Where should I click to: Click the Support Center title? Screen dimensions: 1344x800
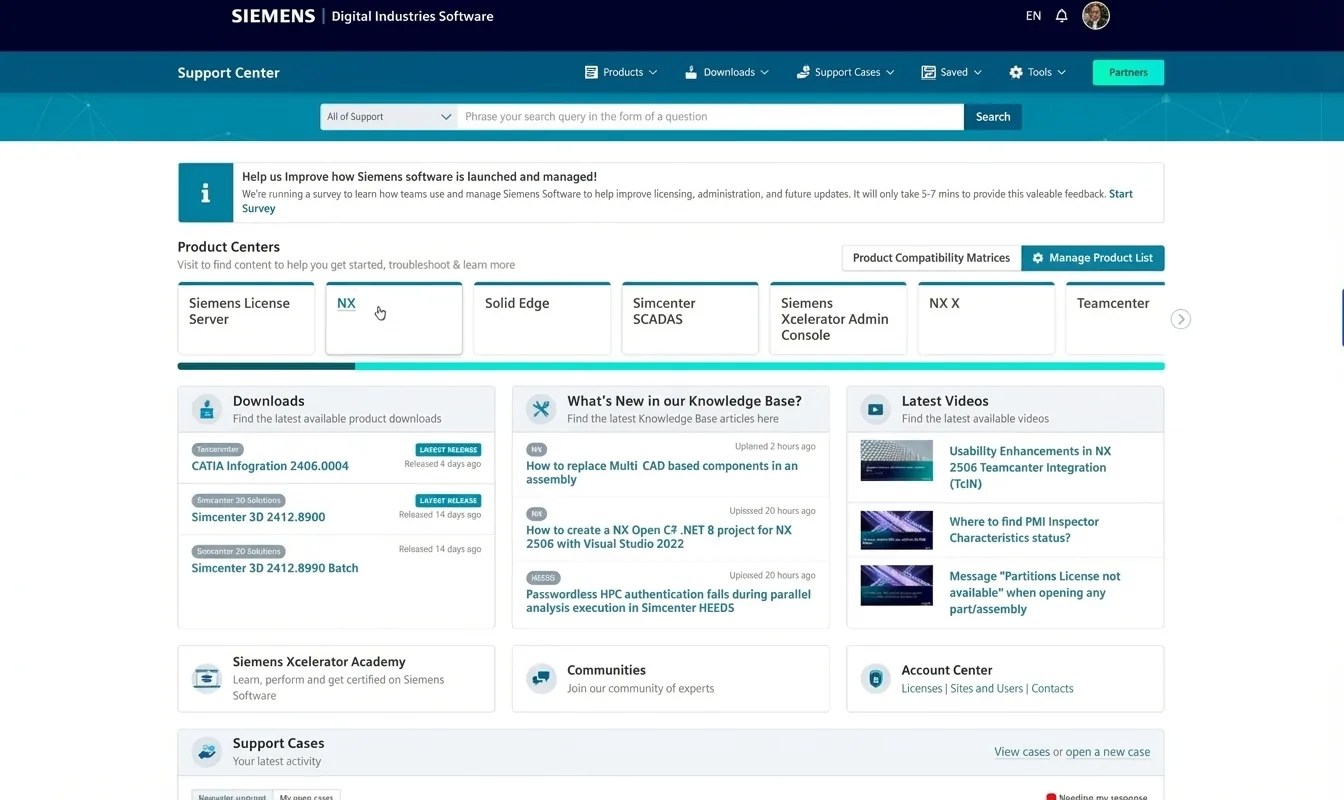click(228, 73)
